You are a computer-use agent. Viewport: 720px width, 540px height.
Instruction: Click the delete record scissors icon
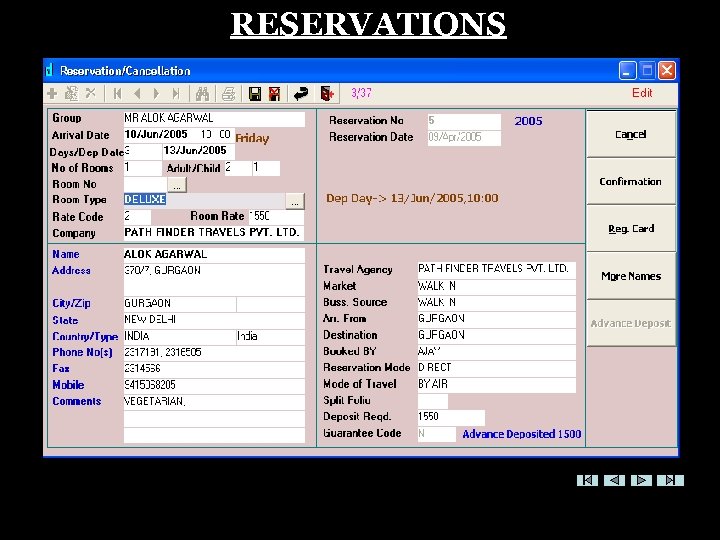pyautogui.click(x=90, y=93)
